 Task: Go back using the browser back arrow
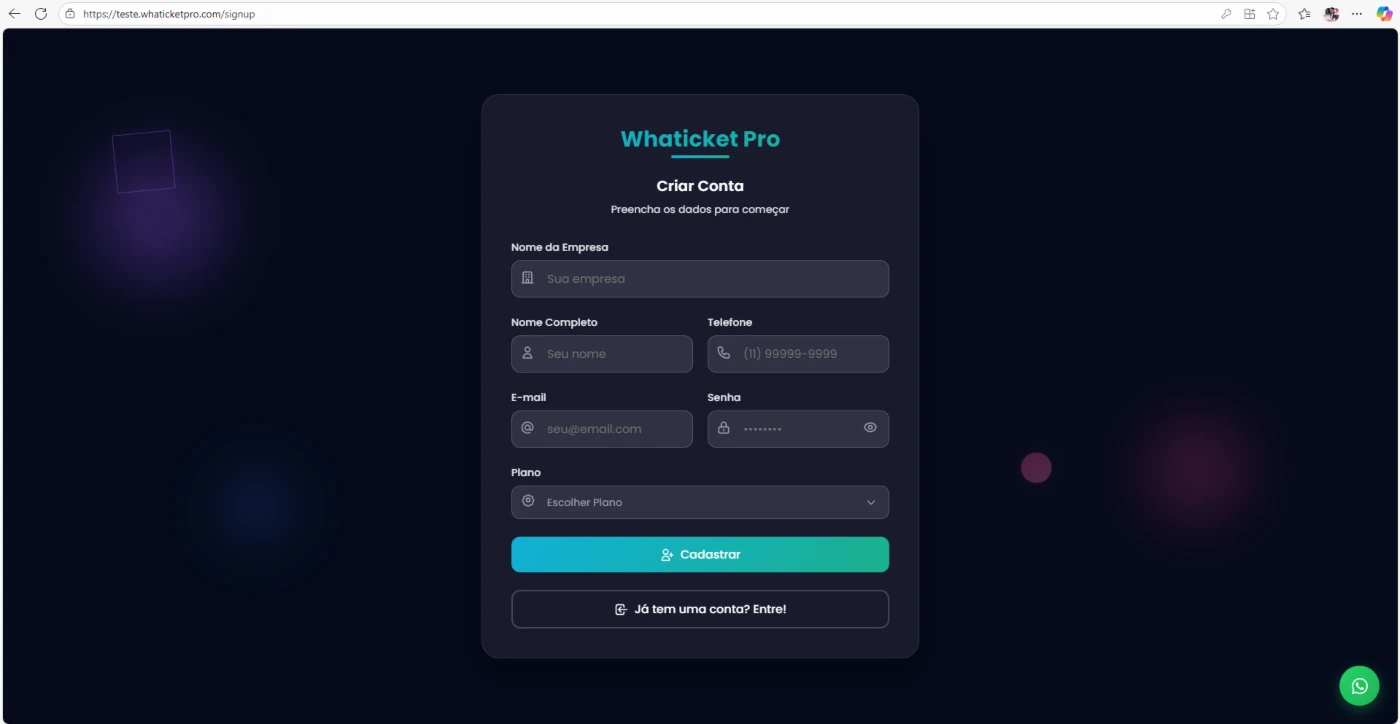tap(14, 14)
